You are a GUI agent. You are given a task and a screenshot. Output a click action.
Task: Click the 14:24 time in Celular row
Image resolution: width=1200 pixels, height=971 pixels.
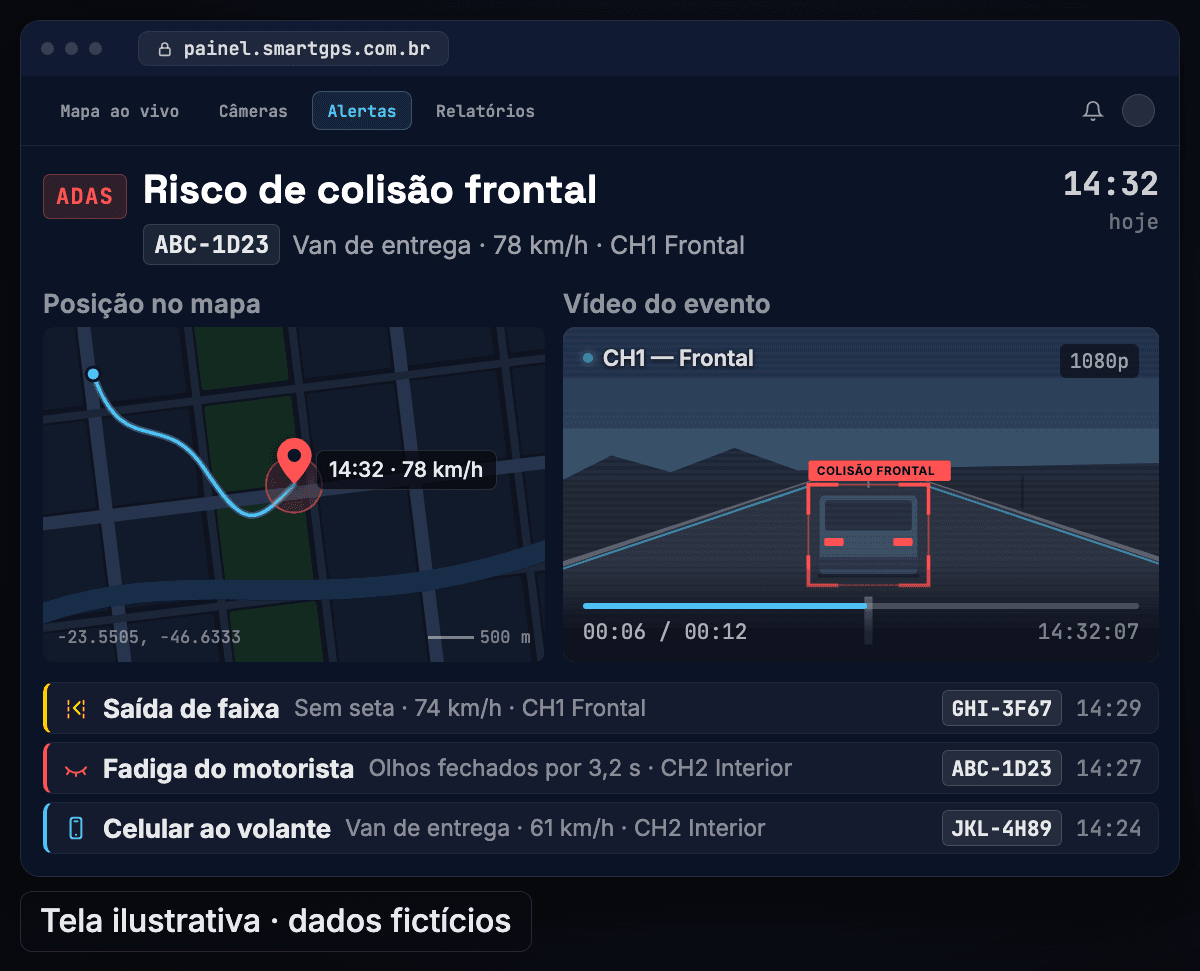tap(1109, 828)
